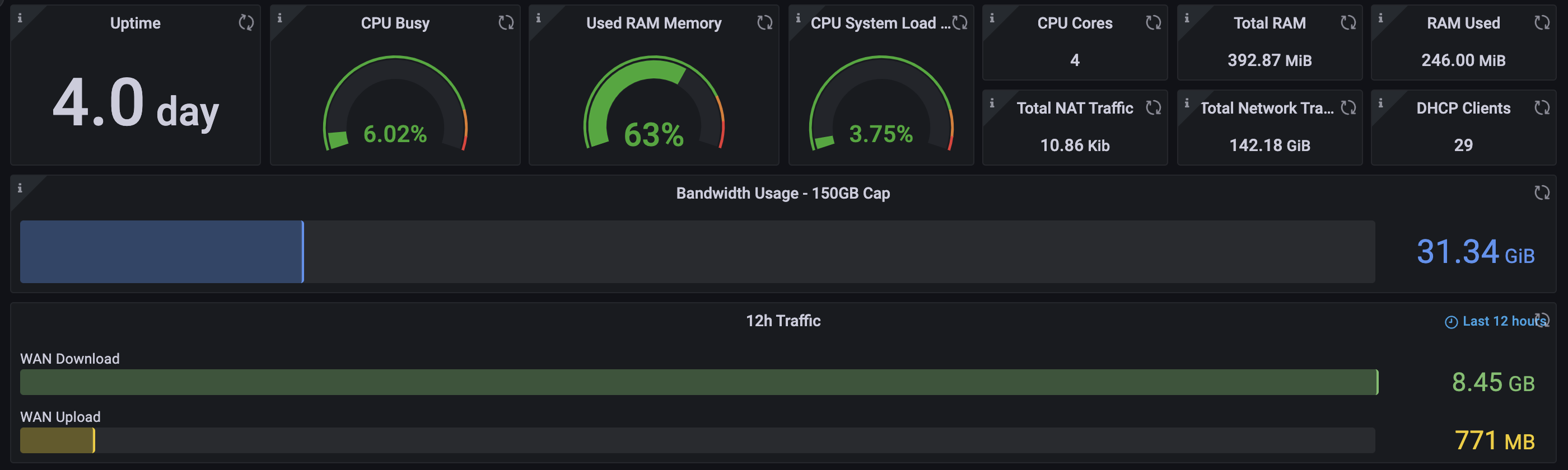Click the 63% RAM memory value

coord(654,134)
